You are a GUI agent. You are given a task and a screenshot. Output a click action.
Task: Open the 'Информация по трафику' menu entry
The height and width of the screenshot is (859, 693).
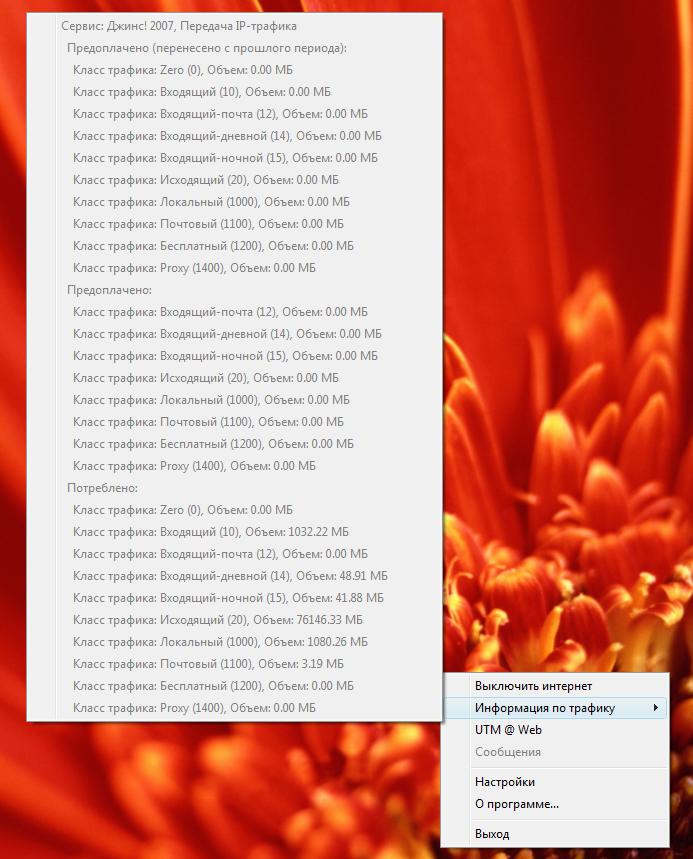[555, 708]
